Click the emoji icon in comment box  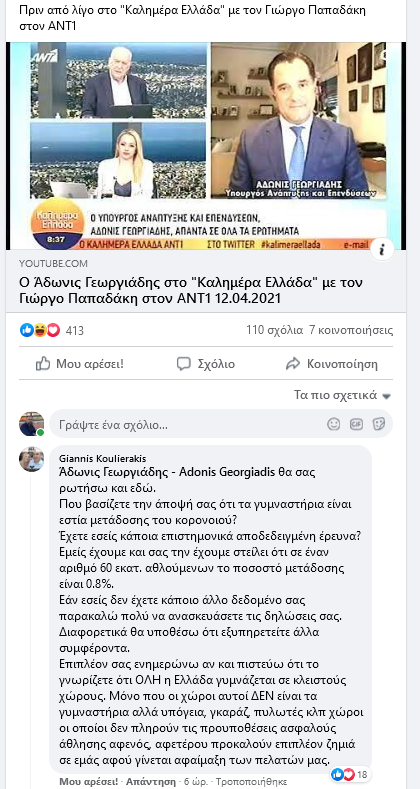point(333,424)
